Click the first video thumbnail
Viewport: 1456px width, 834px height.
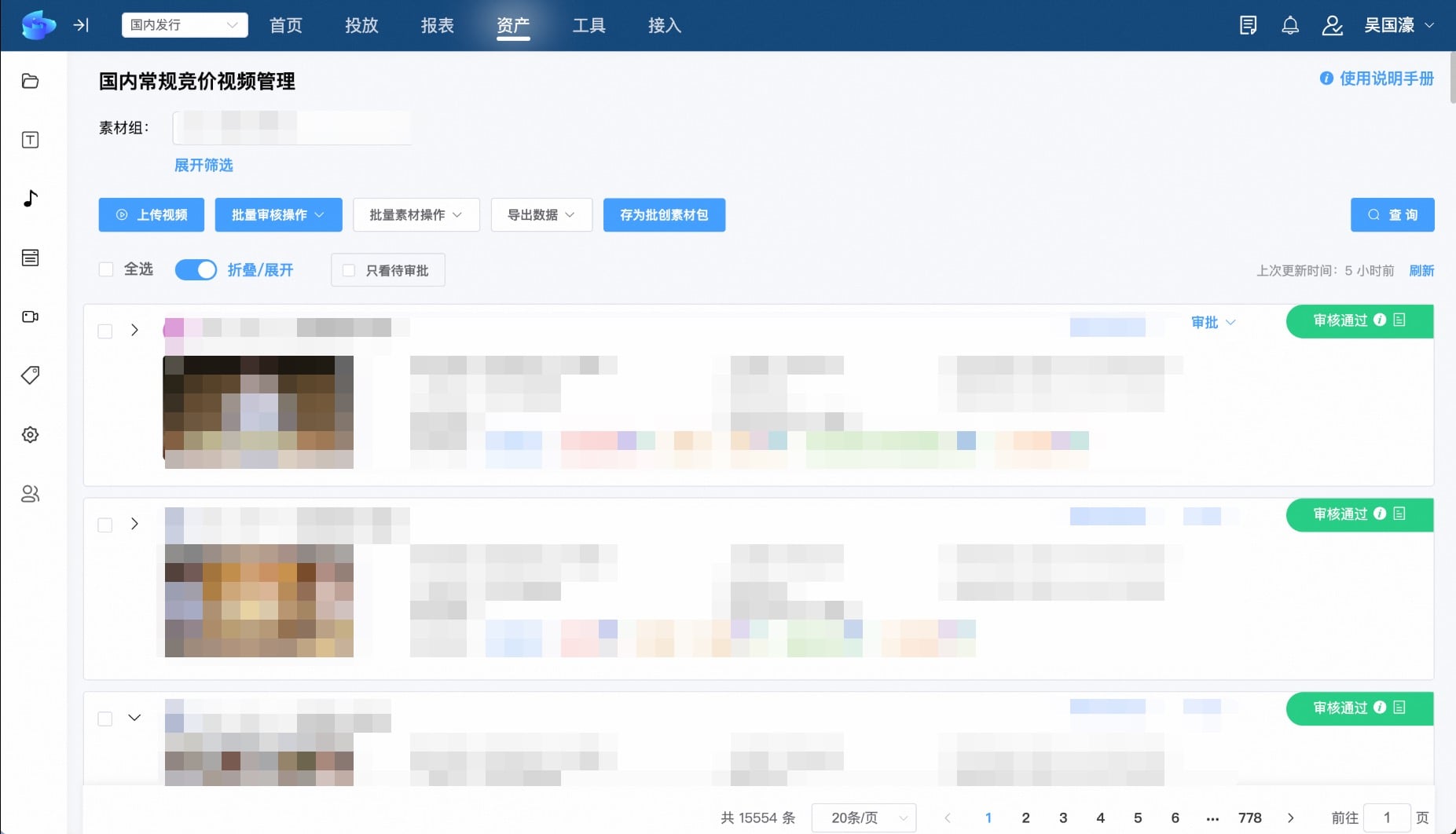(x=259, y=412)
